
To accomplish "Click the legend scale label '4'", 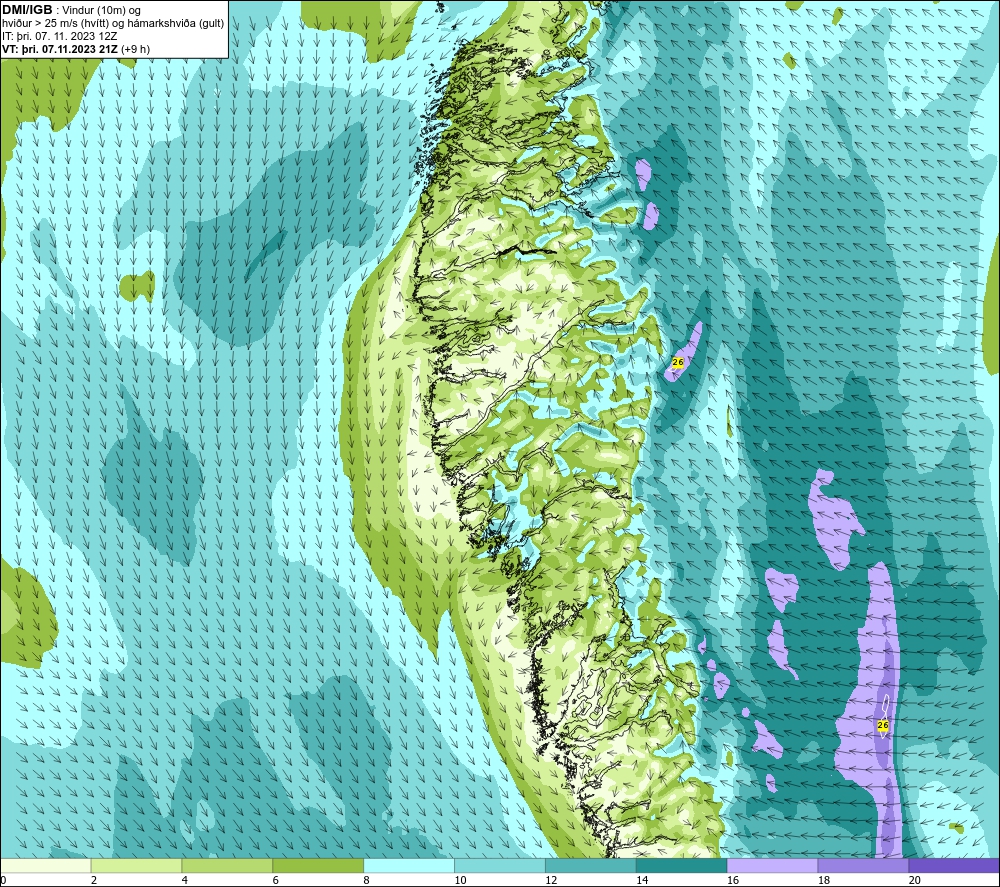I will pyautogui.click(x=185, y=880).
